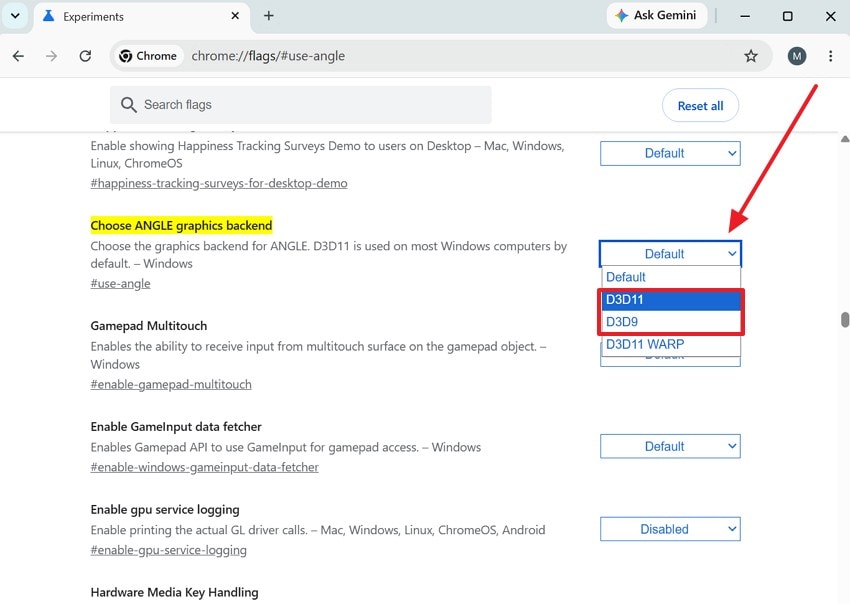Screen dimensions: 850x604
Task: Click the Reset all button
Action: click(x=700, y=106)
